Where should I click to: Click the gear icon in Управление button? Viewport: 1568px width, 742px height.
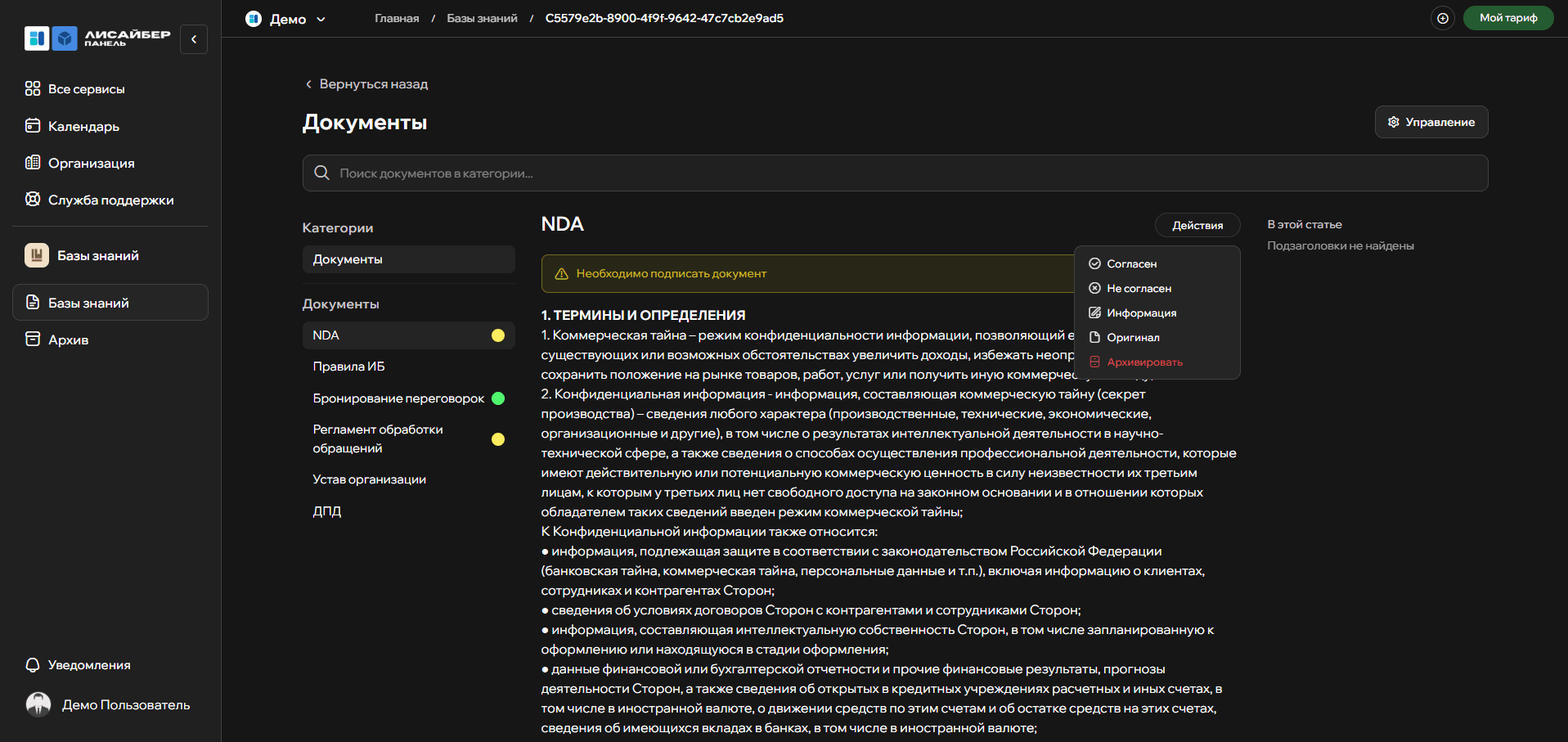point(1394,122)
